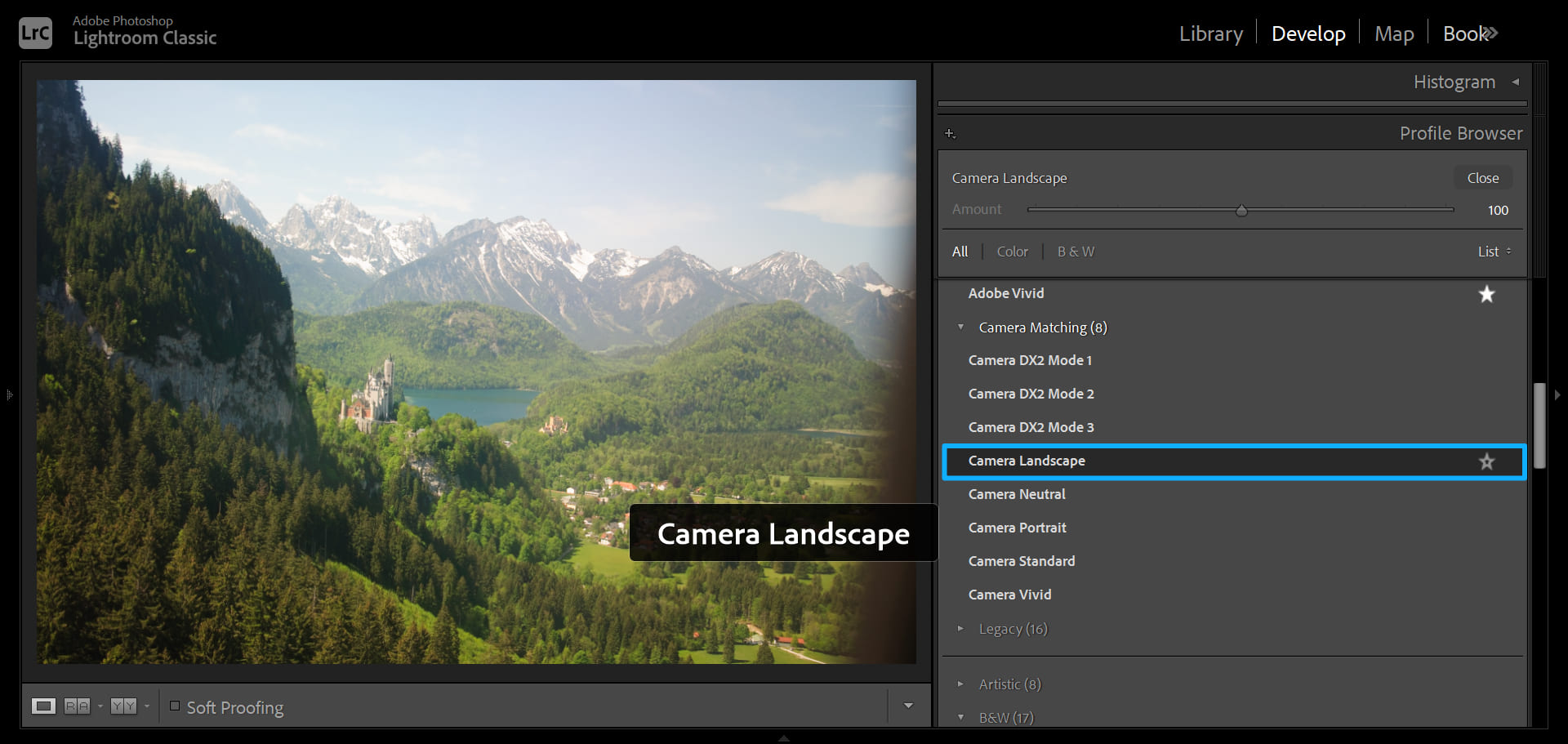1568x744 pixels.
Task: Switch to the Library module
Action: pyautogui.click(x=1210, y=33)
